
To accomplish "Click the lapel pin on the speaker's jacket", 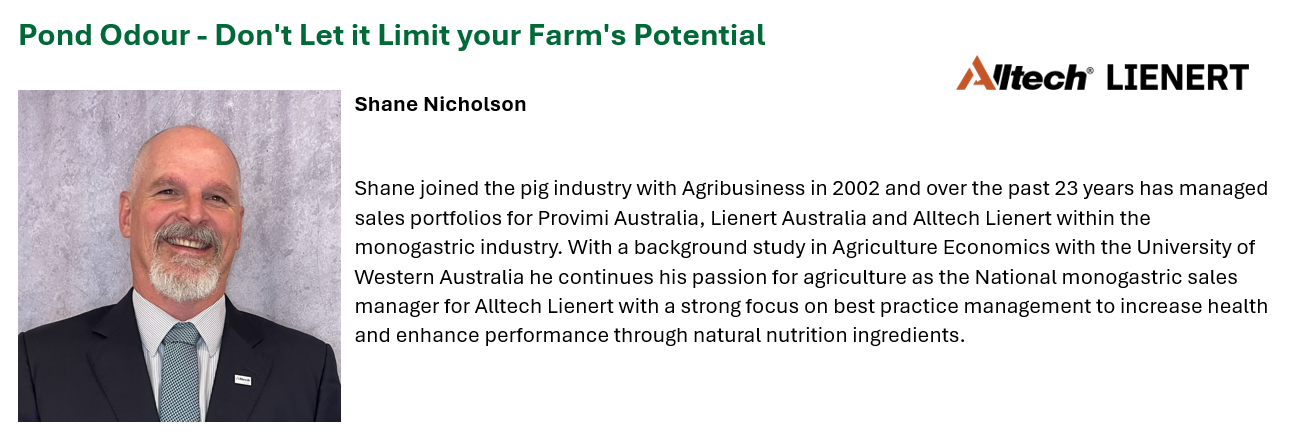I will point(243,378).
